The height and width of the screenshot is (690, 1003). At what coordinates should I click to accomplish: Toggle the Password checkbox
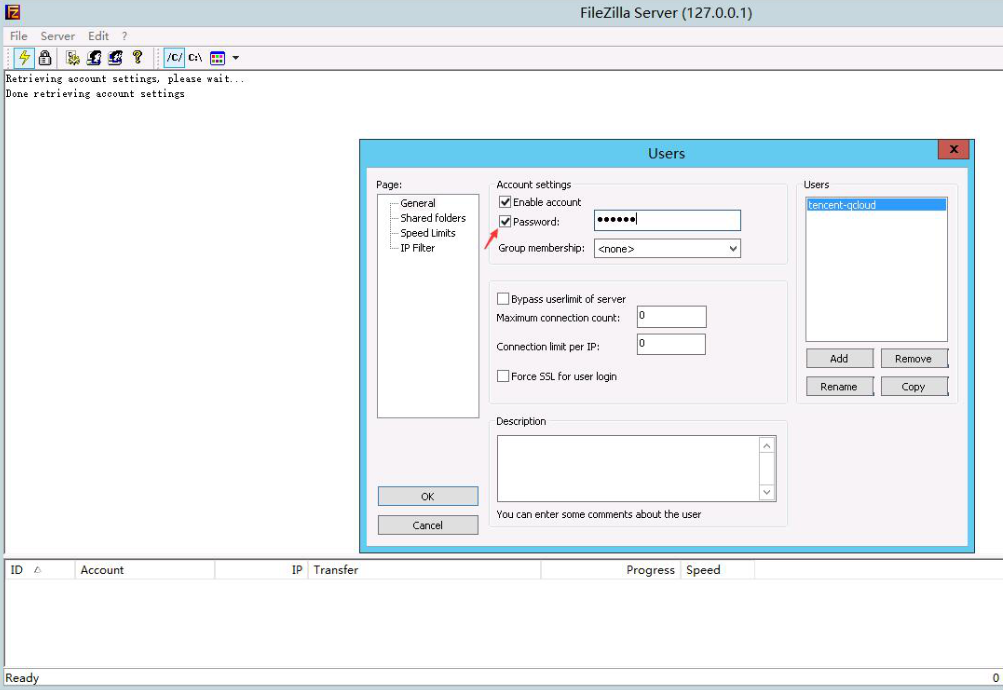pyautogui.click(x=505, y=221)
